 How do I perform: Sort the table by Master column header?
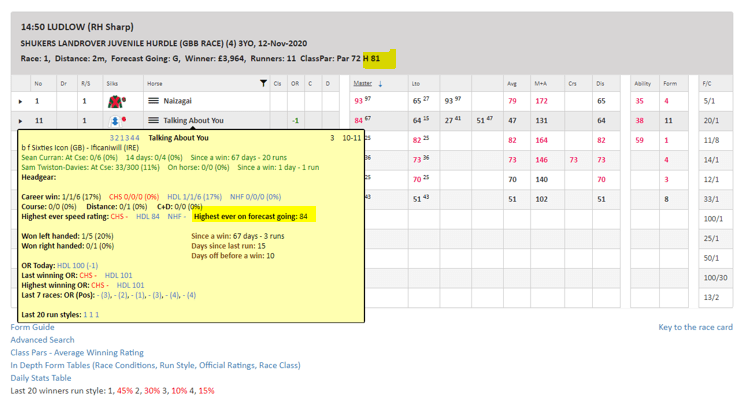click(362, 83)
